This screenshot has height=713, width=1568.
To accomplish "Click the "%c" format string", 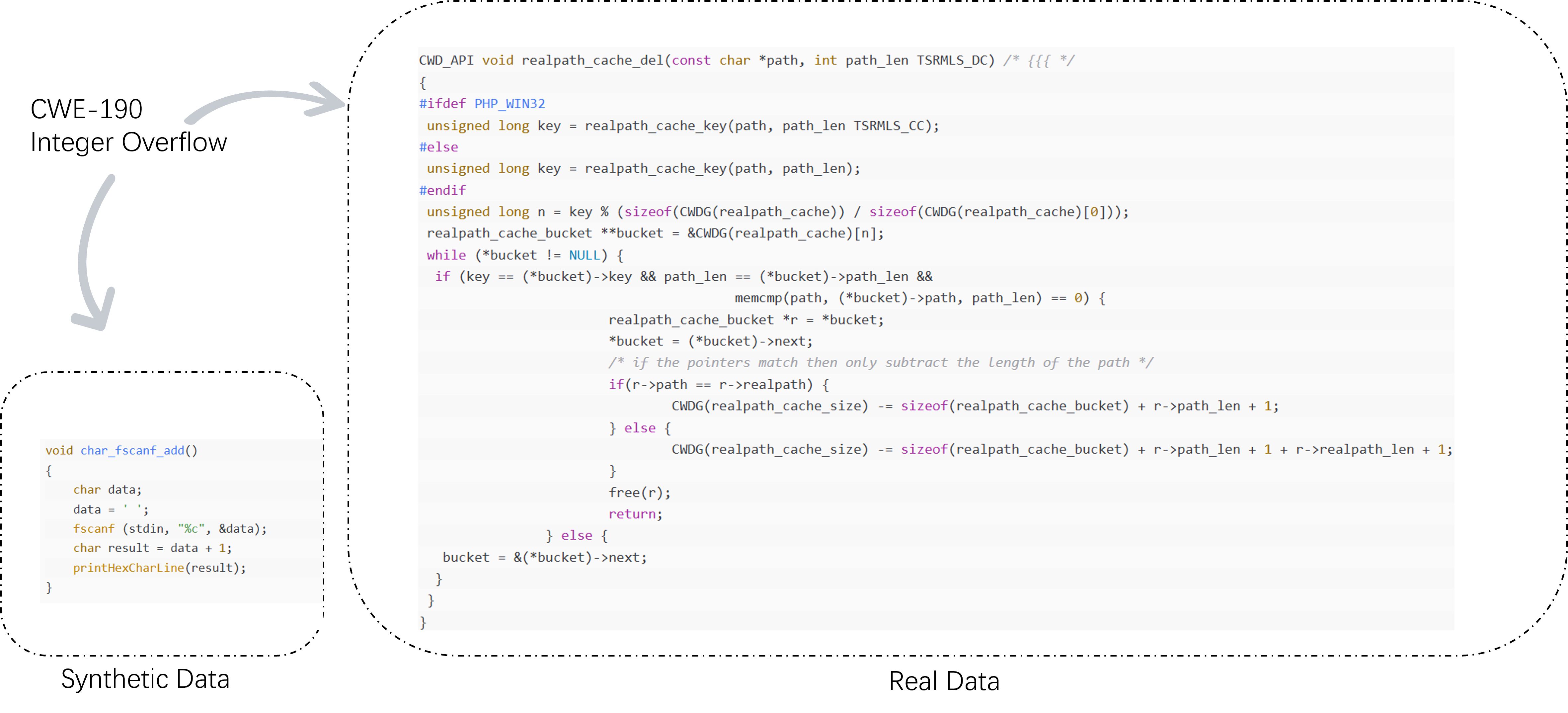I will click(191, 528).
